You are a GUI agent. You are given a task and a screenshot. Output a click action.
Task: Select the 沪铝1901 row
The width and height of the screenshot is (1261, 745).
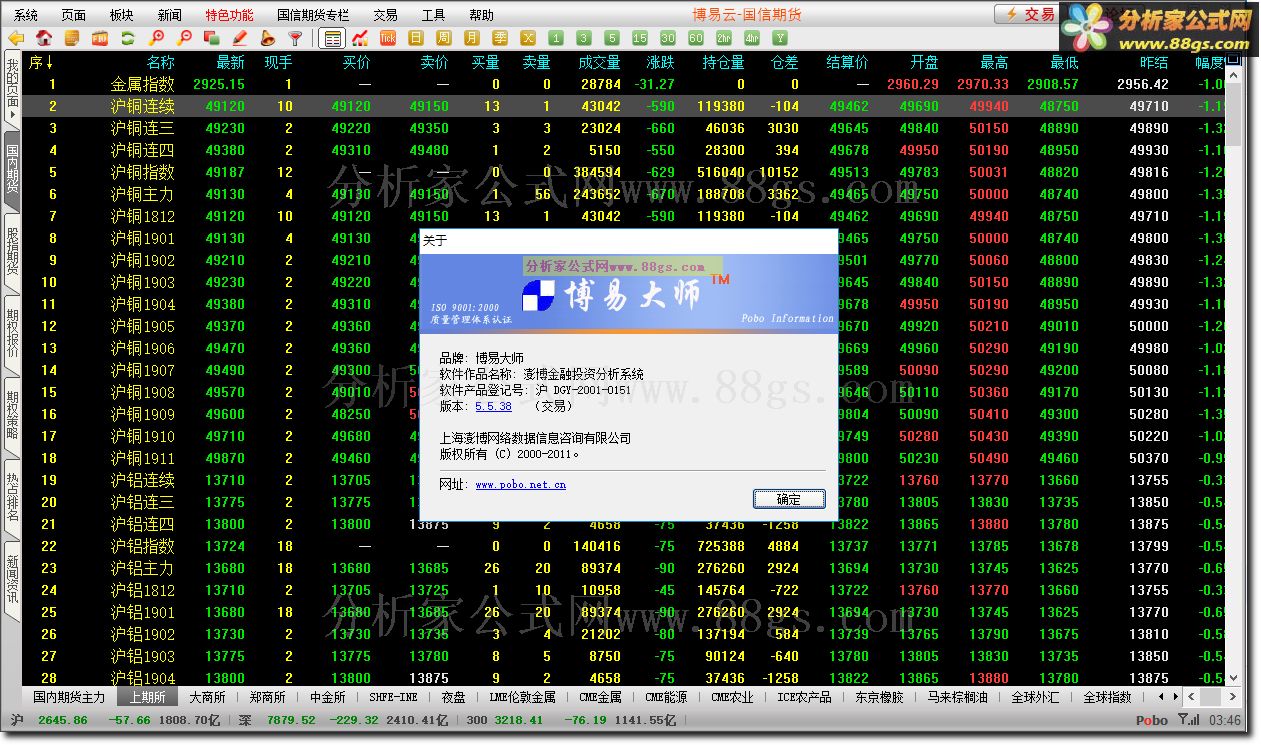tap(625, 612)
